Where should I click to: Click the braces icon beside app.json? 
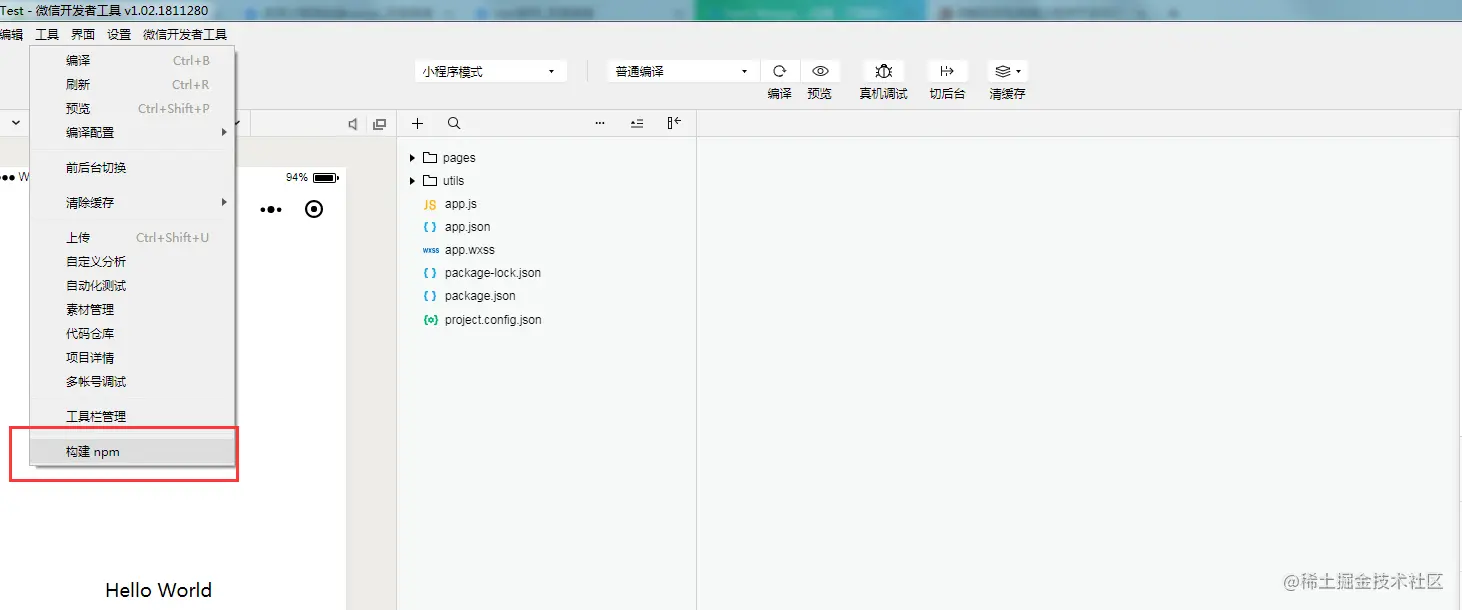[x=430, y=227]
